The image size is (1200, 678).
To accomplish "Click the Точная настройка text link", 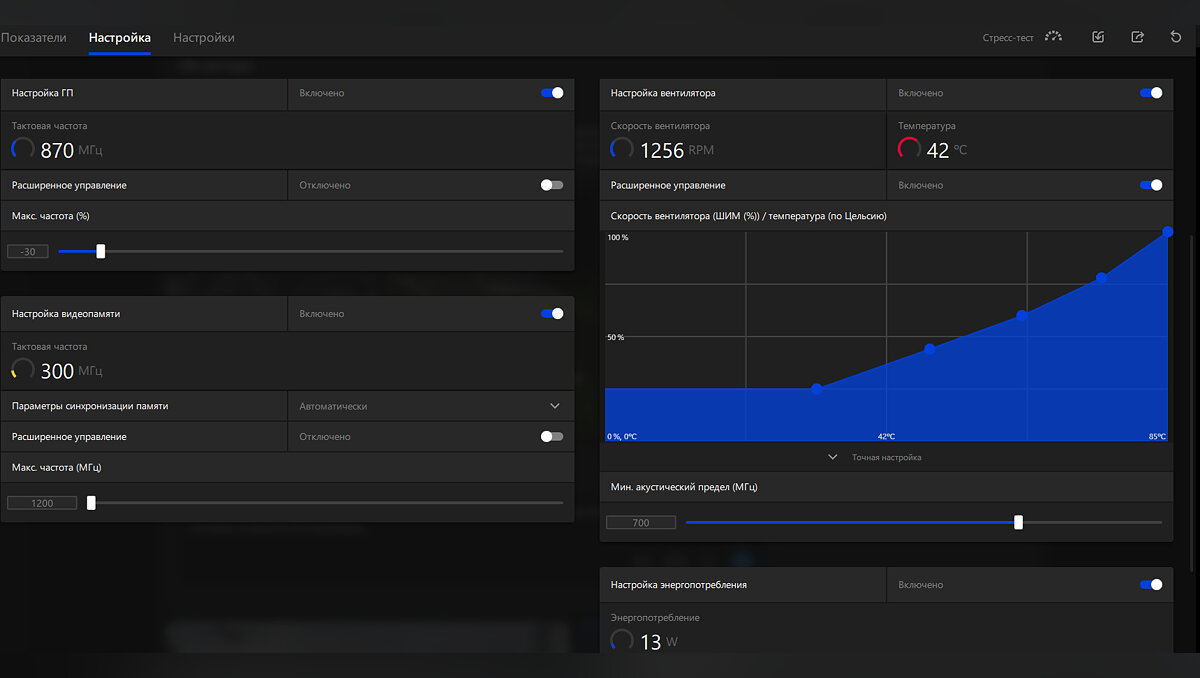I will click(886, 457).
